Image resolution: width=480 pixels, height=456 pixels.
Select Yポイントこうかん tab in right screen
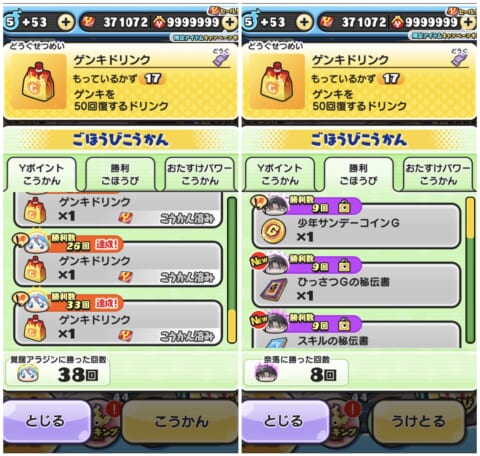click(x=280, y=174)
